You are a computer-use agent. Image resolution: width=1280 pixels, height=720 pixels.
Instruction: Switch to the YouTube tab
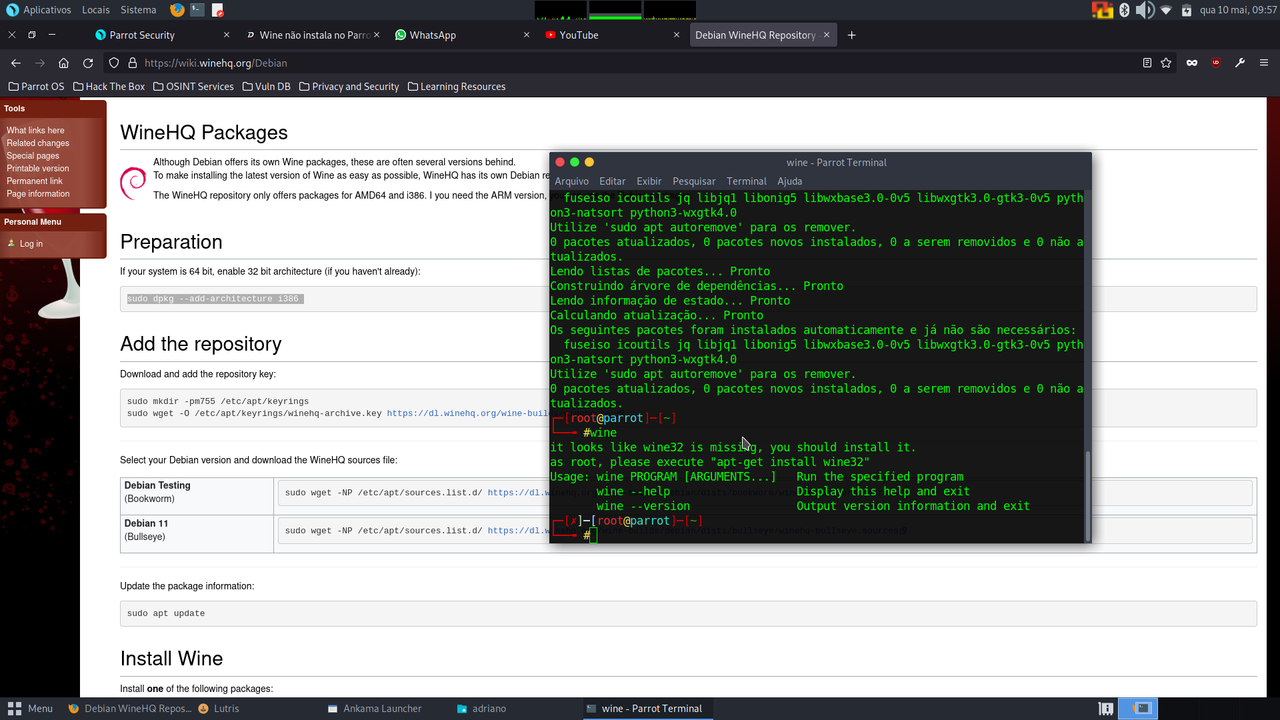click(x=612, y=35)
